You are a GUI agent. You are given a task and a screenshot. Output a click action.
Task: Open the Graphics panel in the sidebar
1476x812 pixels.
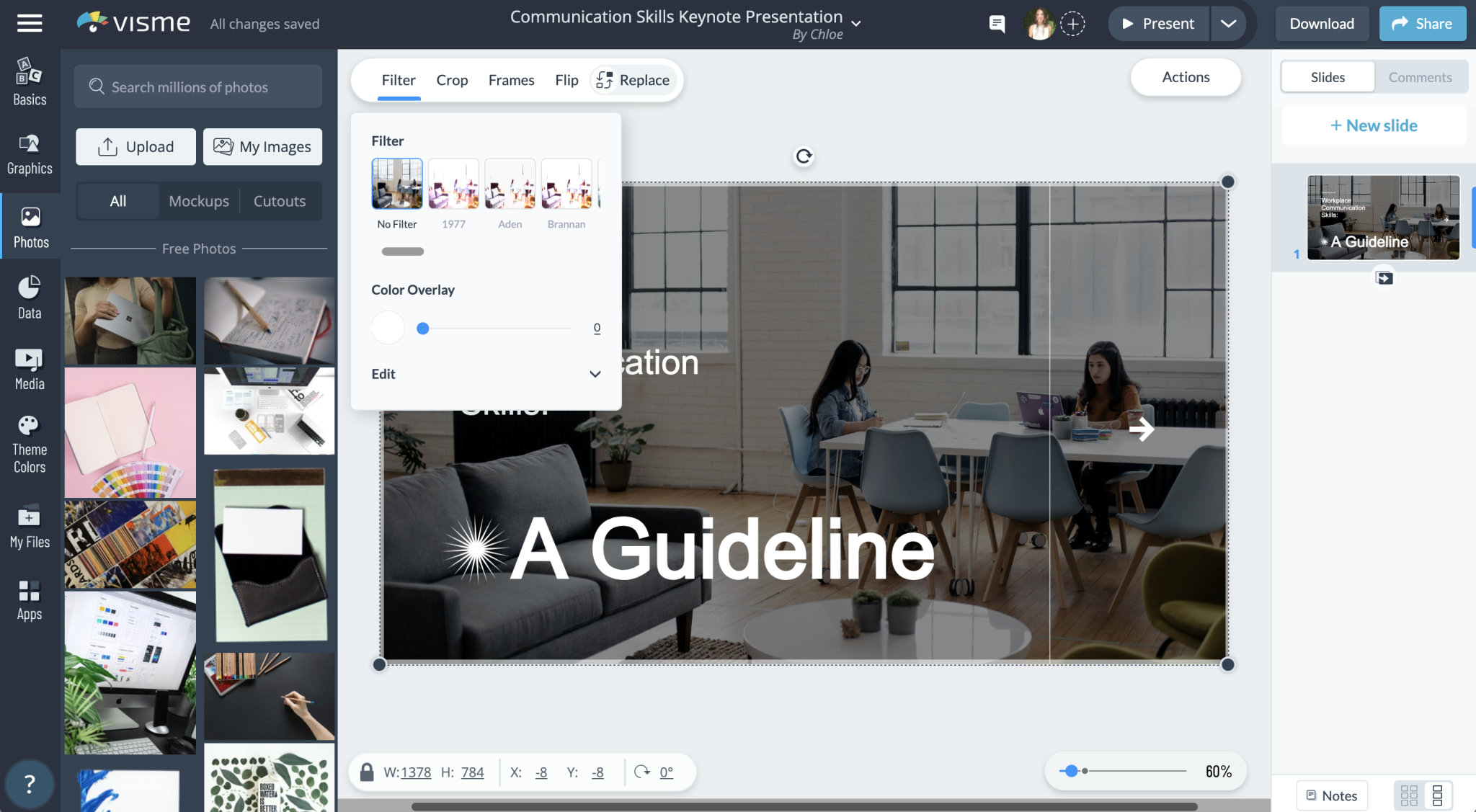coord(30,154)
